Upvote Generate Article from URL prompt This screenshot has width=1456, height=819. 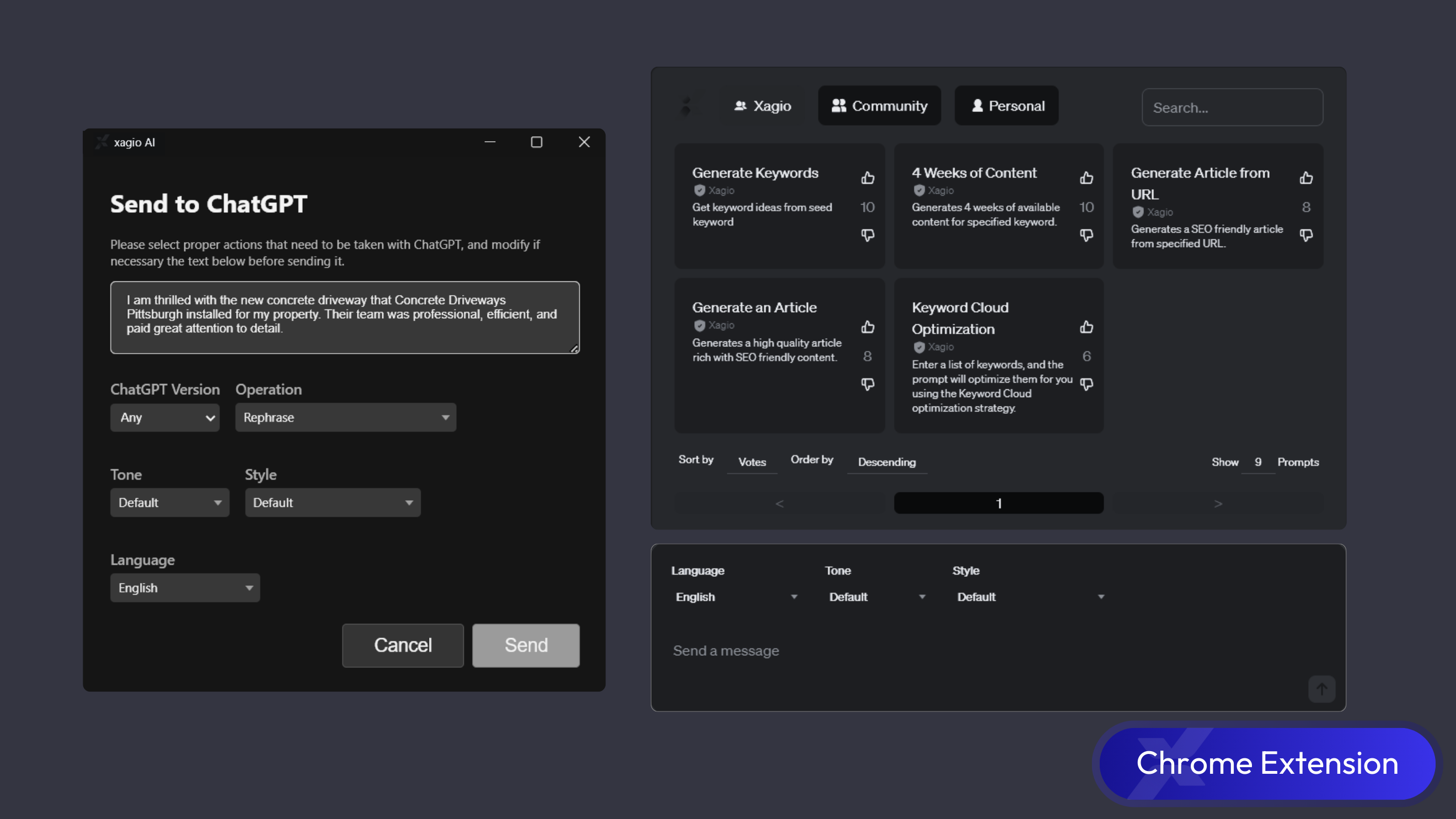click(1305, 178)
